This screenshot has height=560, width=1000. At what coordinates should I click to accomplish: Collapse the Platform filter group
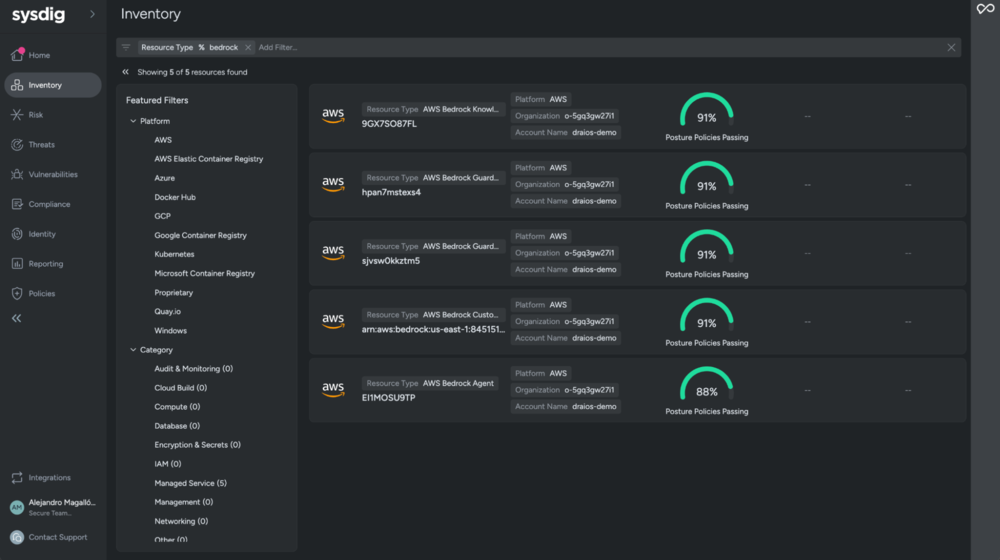(x=133, y=121)
